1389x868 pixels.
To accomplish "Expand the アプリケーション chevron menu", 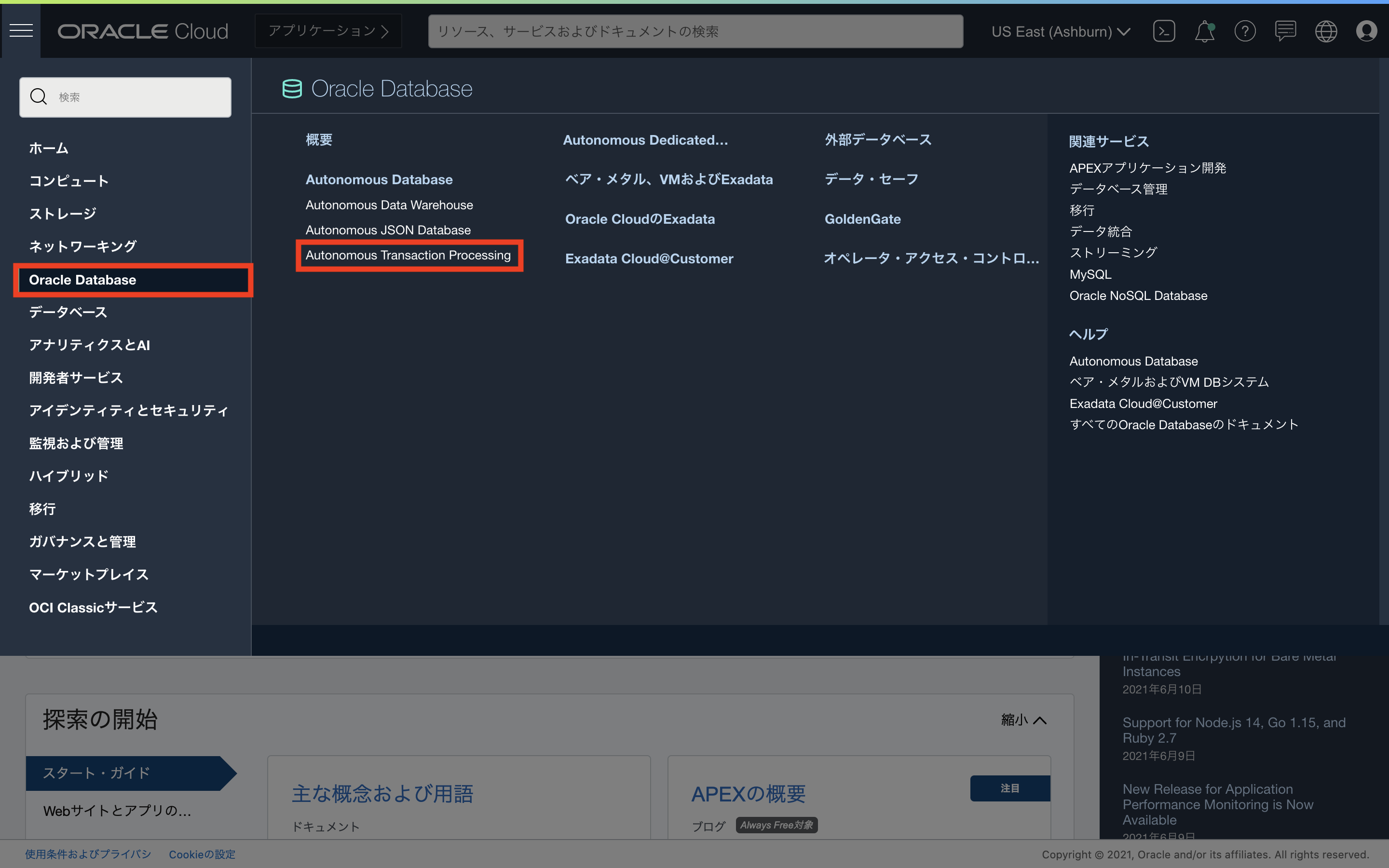I will coord(328,31).
